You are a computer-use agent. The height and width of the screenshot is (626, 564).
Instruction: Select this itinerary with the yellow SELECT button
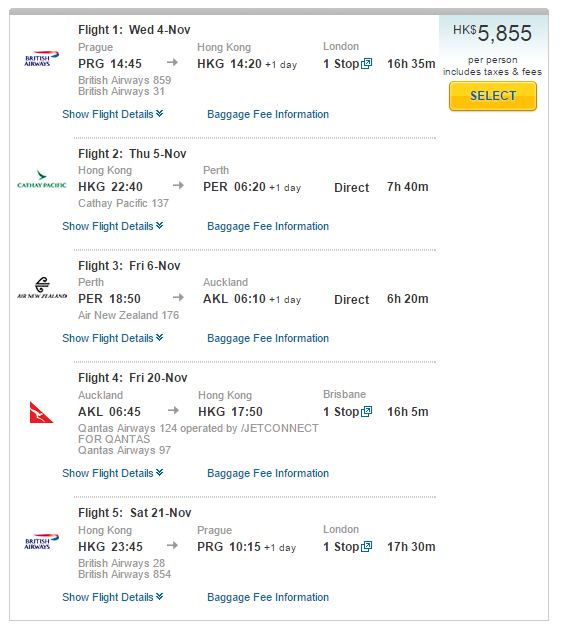[493, 96]
